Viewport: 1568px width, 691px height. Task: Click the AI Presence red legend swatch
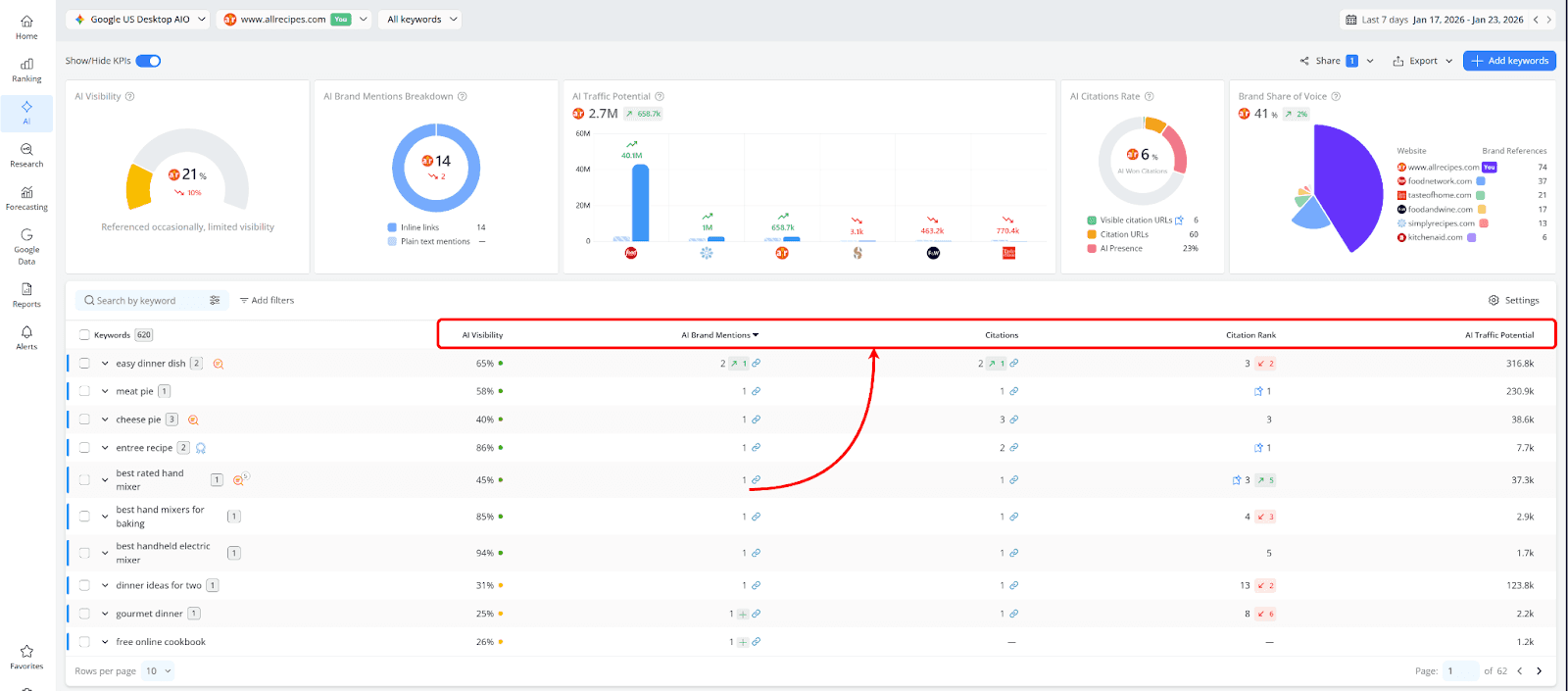point(1092,249)
